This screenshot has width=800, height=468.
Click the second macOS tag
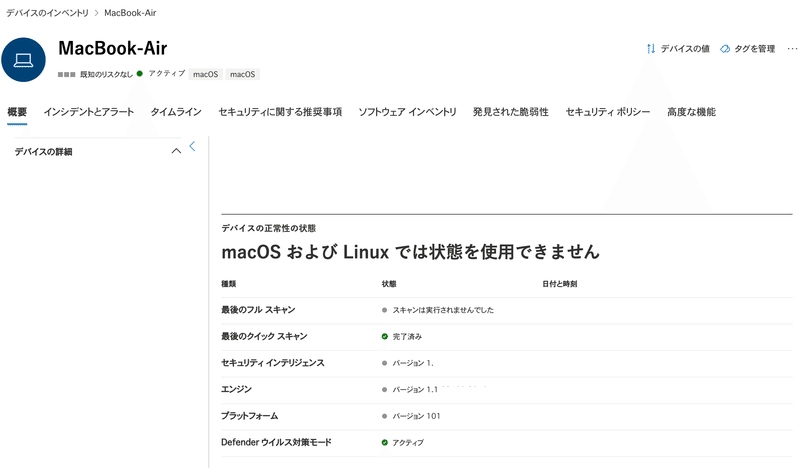[242, 74]
